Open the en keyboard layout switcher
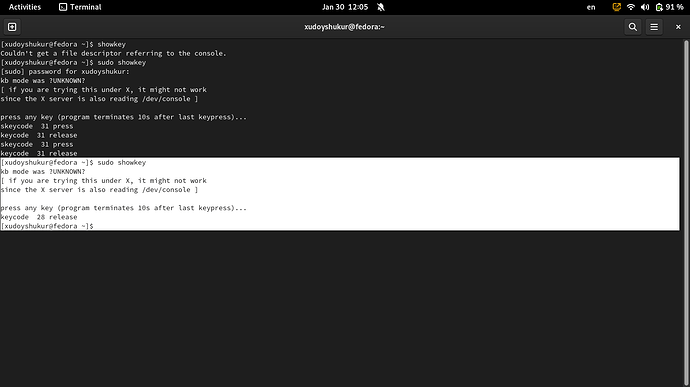The width and height of the screenshot is (690, 387). coord(591,7)
